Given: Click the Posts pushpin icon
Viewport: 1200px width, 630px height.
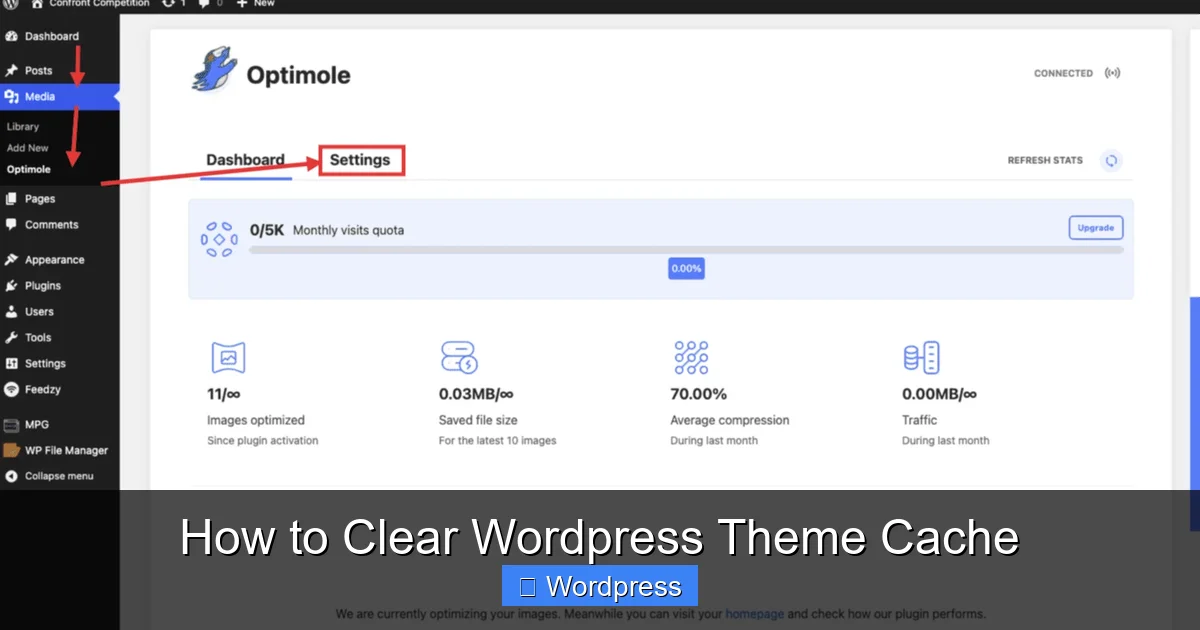Looking at the screenshot, I should 11,71.
